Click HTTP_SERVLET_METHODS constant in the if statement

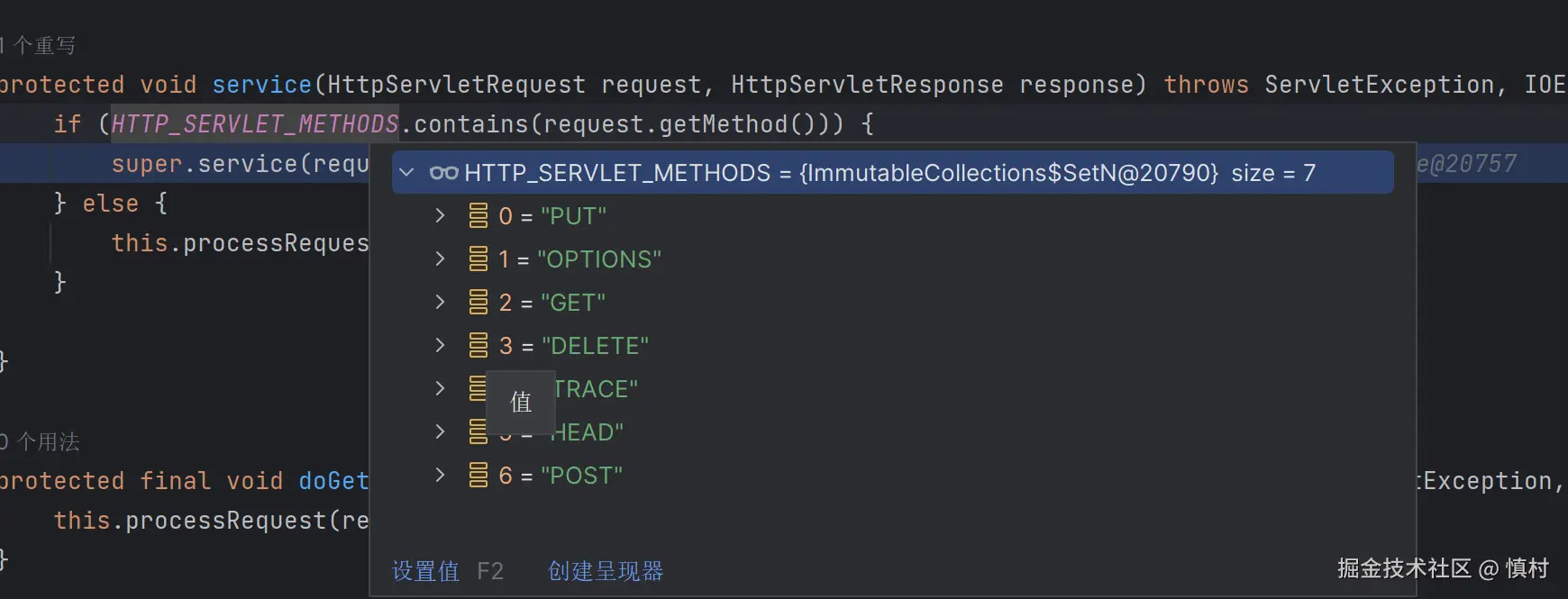255,124
